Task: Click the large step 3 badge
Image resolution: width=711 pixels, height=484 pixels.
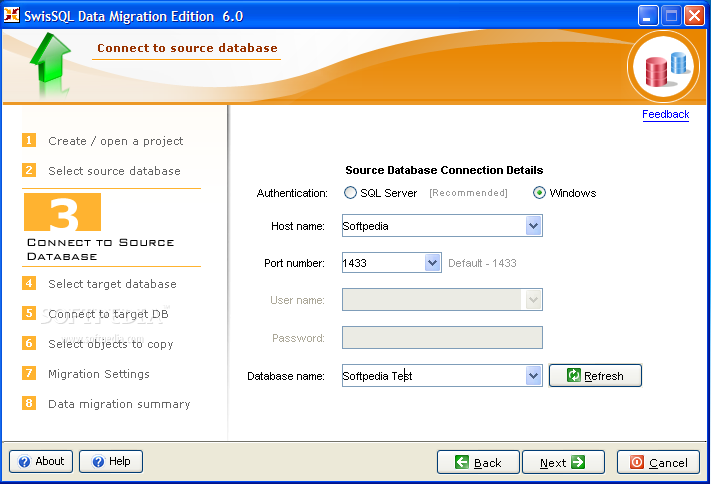Action: tap(63, 212)
